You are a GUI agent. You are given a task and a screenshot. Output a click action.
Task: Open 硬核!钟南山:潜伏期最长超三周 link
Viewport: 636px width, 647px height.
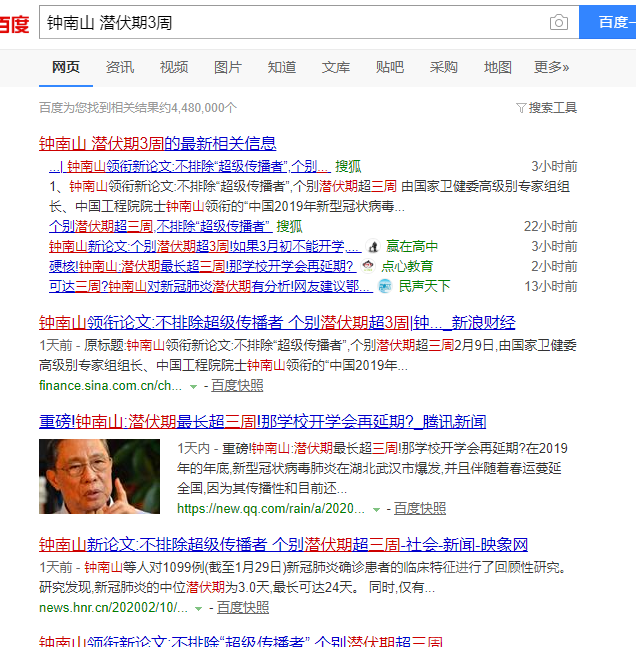(202, 267)
